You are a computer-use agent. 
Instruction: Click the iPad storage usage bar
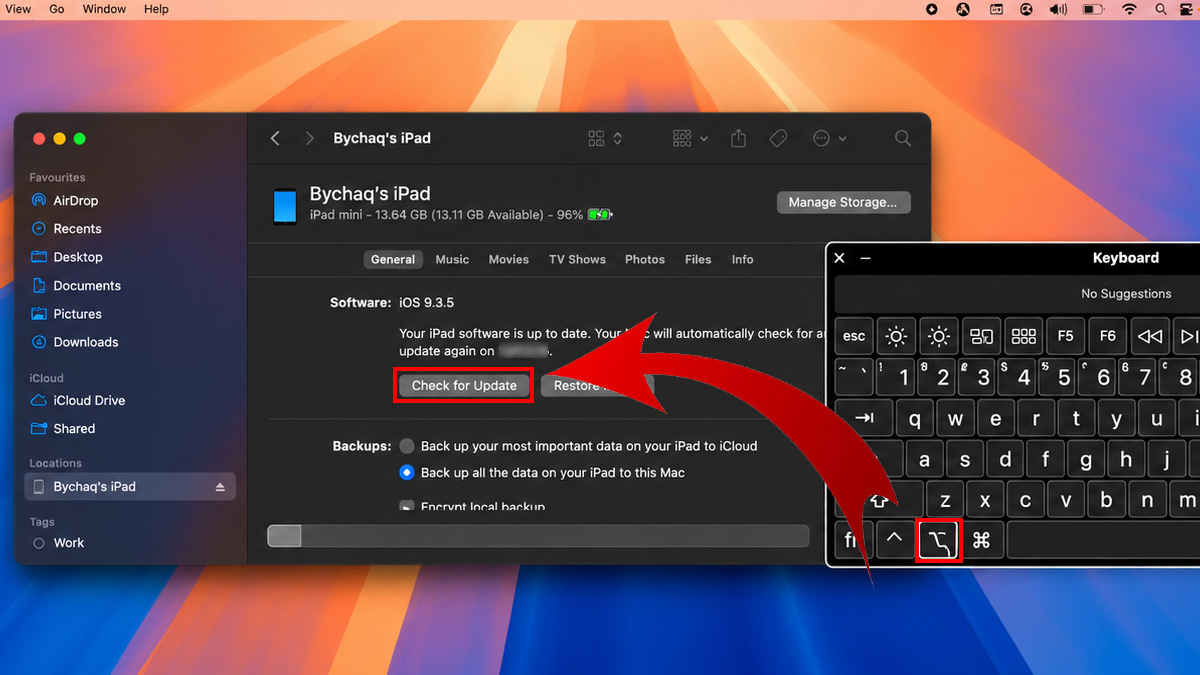[538, 536]
